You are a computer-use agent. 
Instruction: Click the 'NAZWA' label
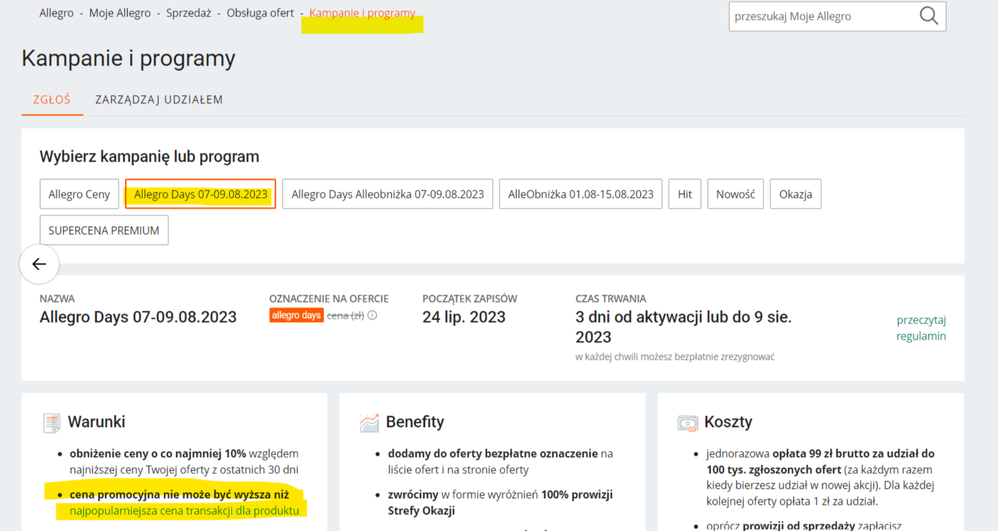click(x=57, y=299)
